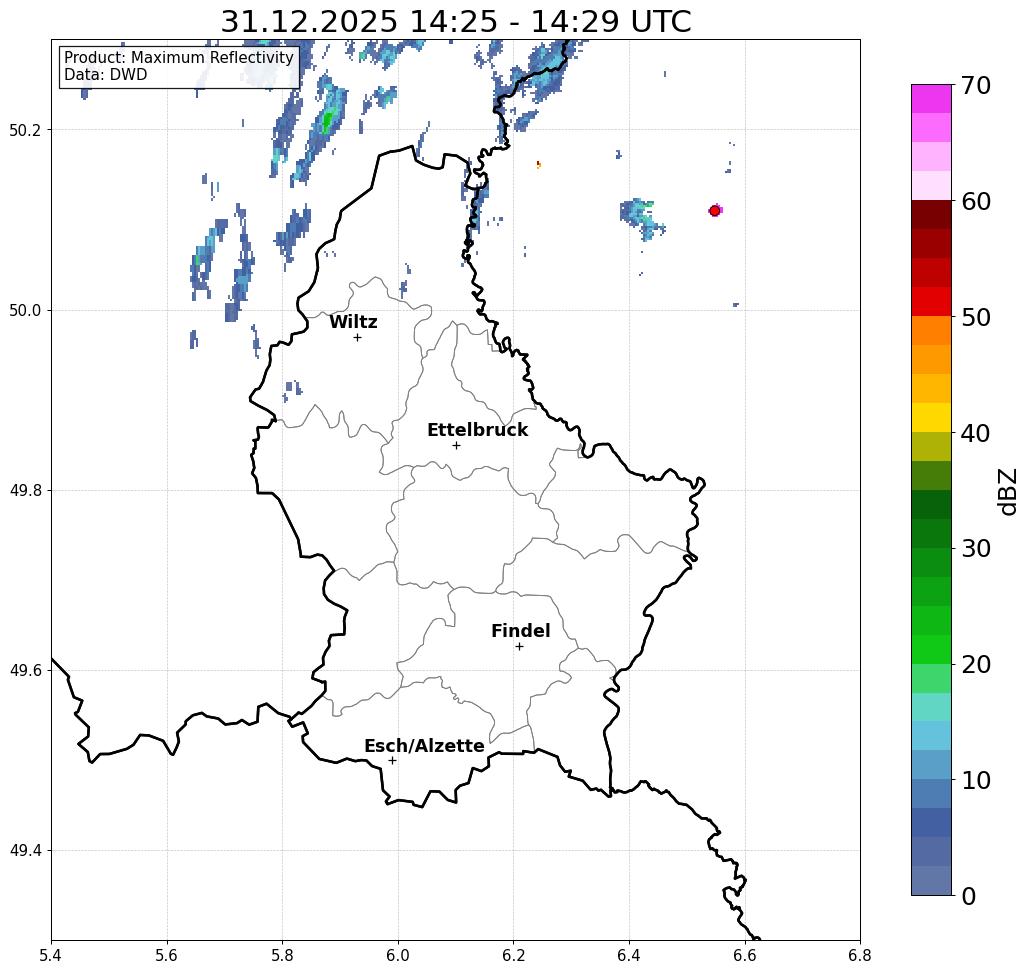Click the colorbar tick label 50

click(976, 317)
